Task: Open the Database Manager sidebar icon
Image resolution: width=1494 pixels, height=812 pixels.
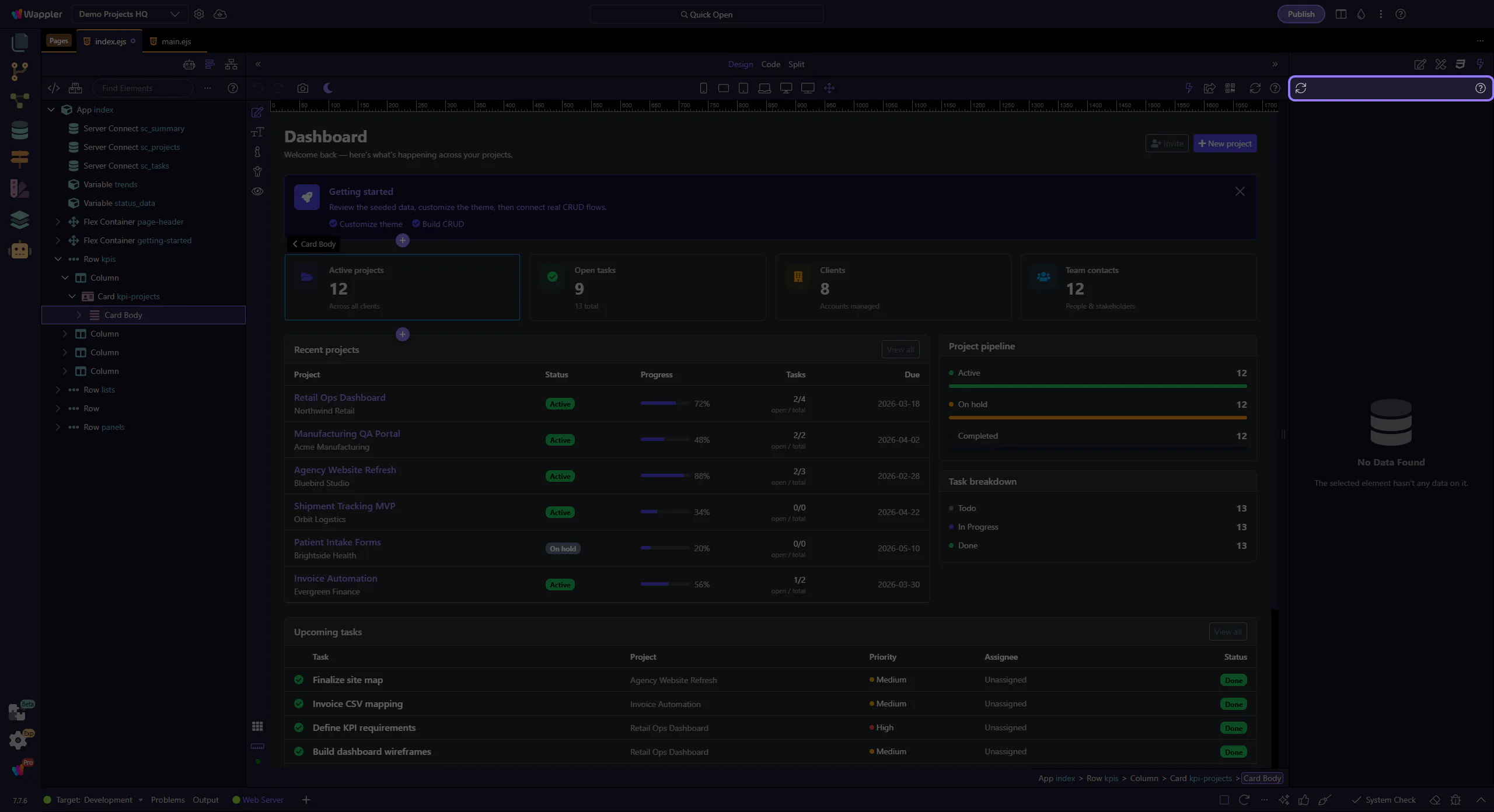Action: pyautogui.click(x=19, y=130)
